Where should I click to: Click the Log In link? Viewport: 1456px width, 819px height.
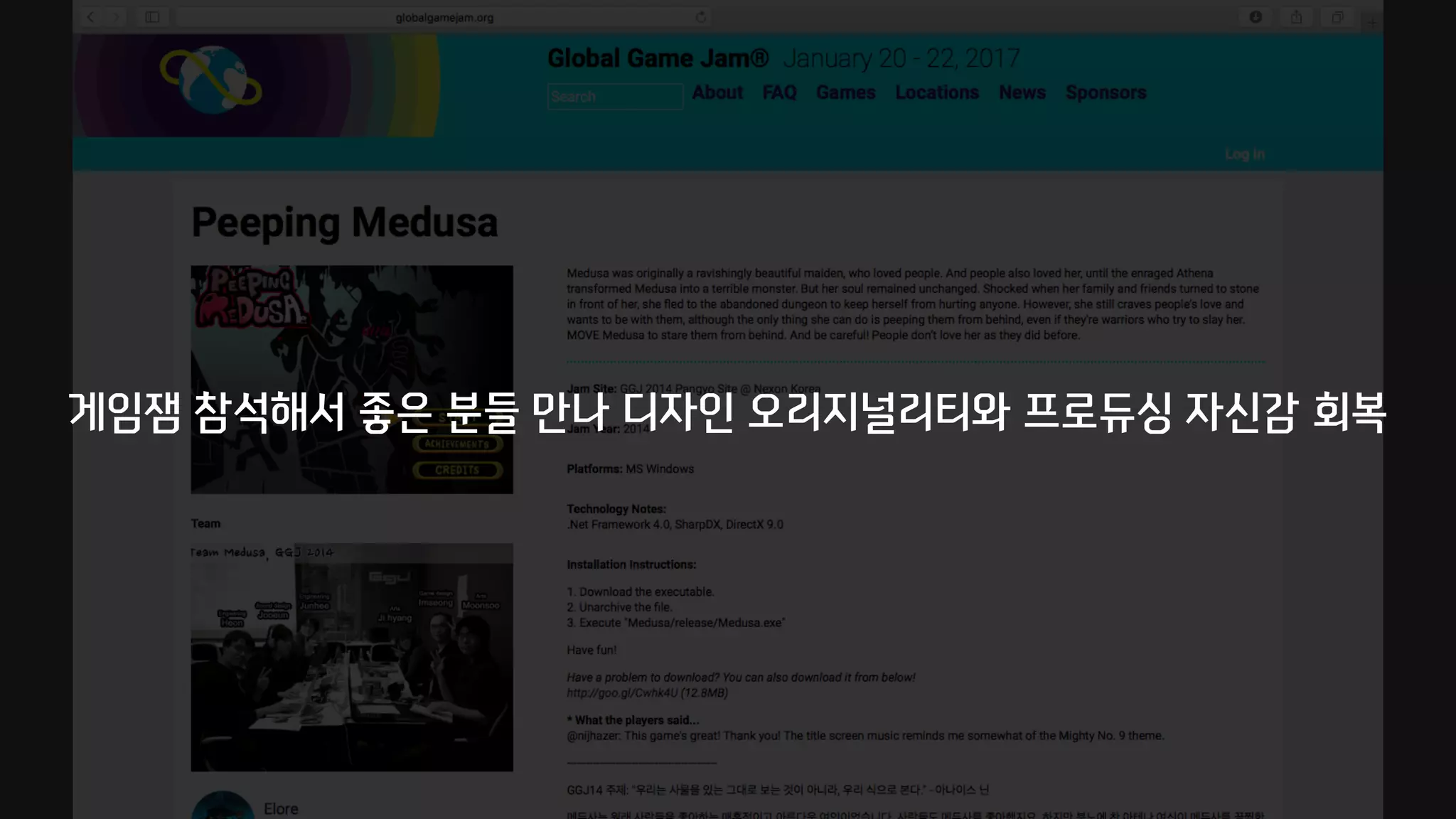point(1245,154)
